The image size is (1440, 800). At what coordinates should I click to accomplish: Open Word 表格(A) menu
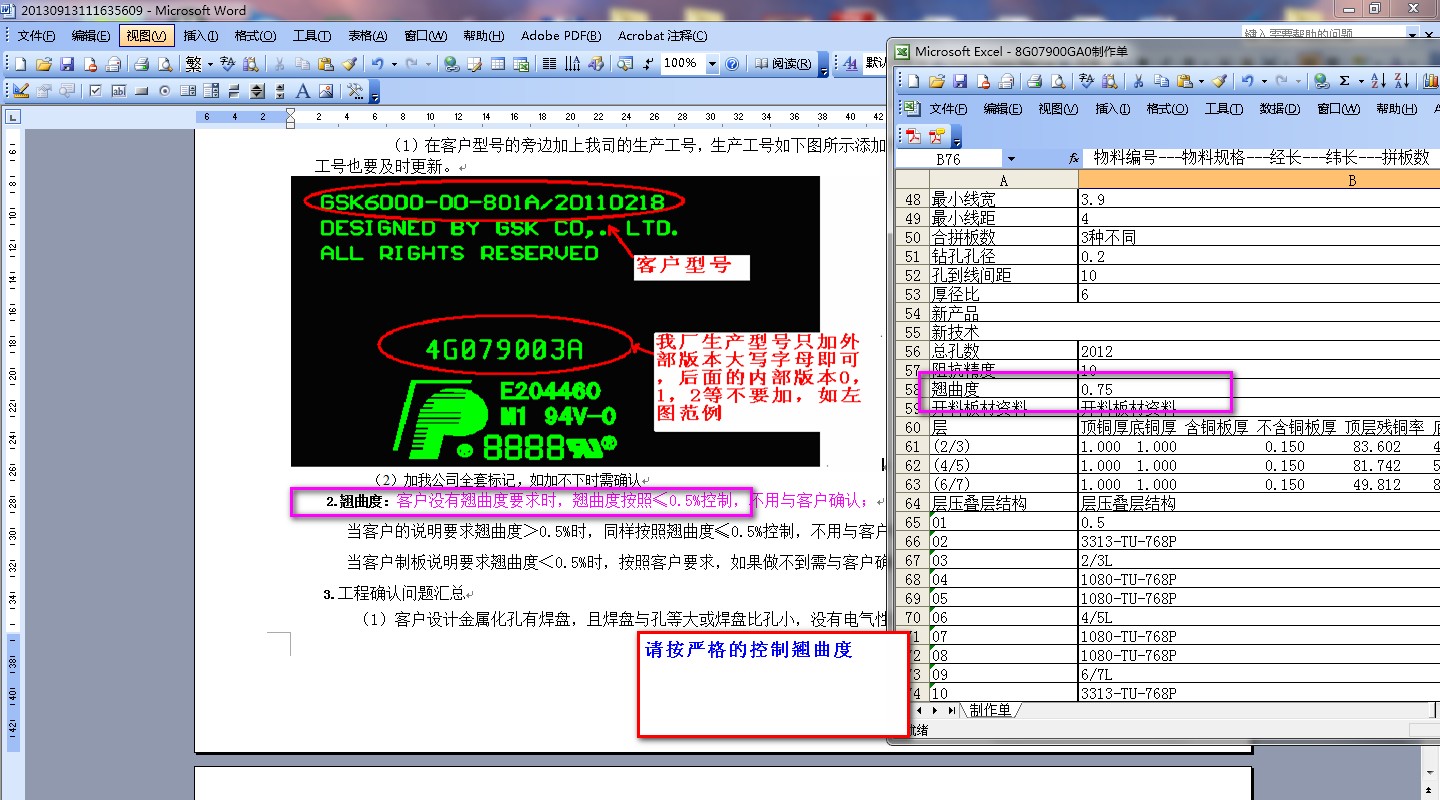tap(368, 36)
